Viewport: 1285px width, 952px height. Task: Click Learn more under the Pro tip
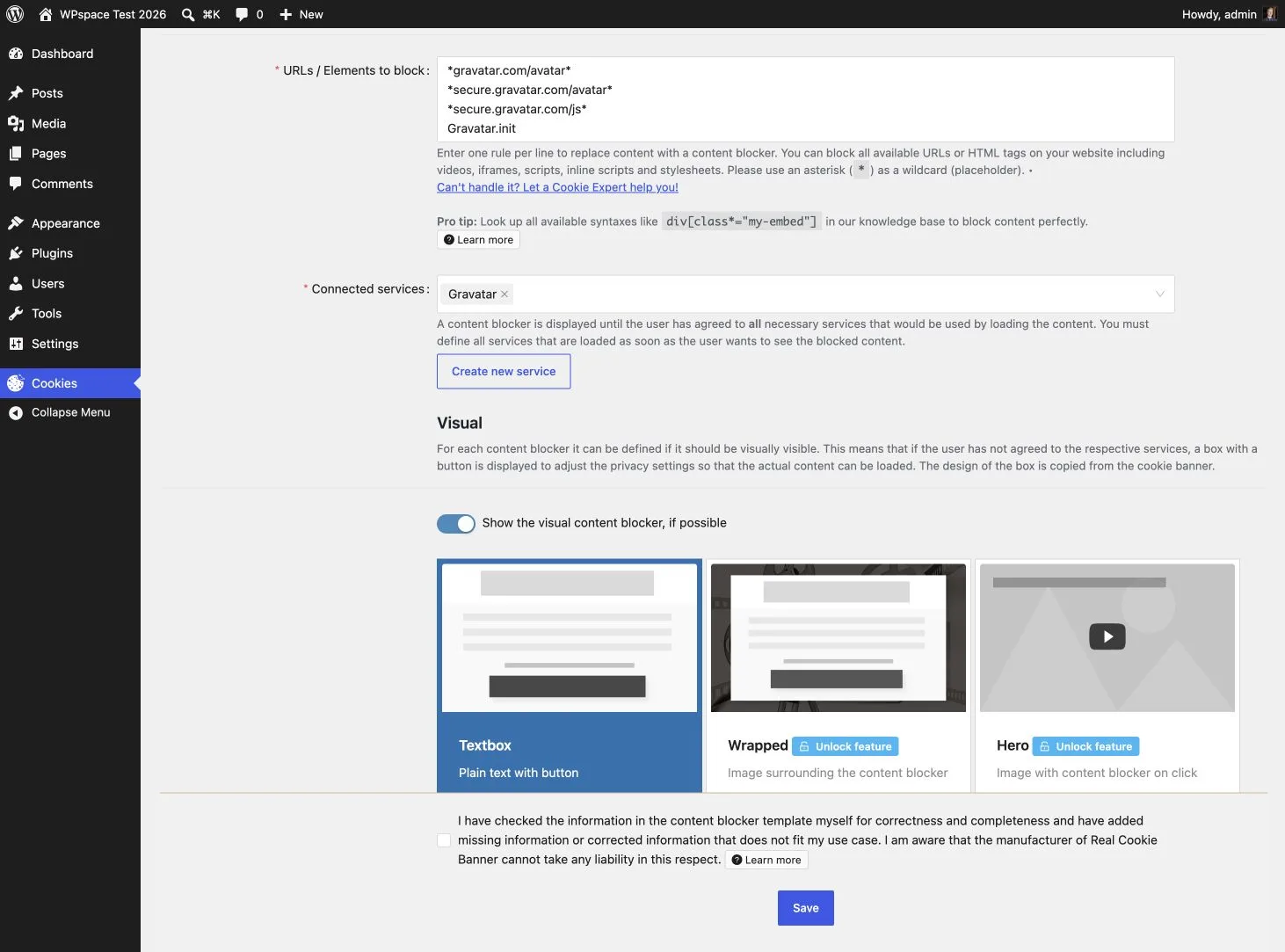pyautogui.click(x=478, y=240)
